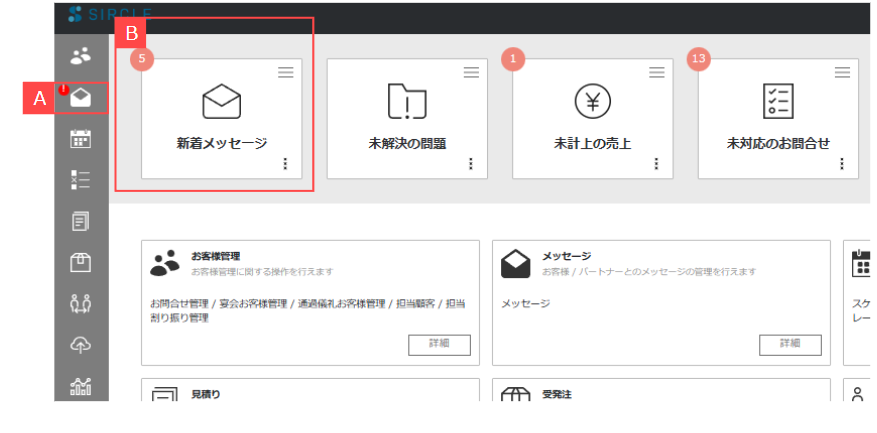Click 詳細 button in メッセージ panel

[790, 344]
